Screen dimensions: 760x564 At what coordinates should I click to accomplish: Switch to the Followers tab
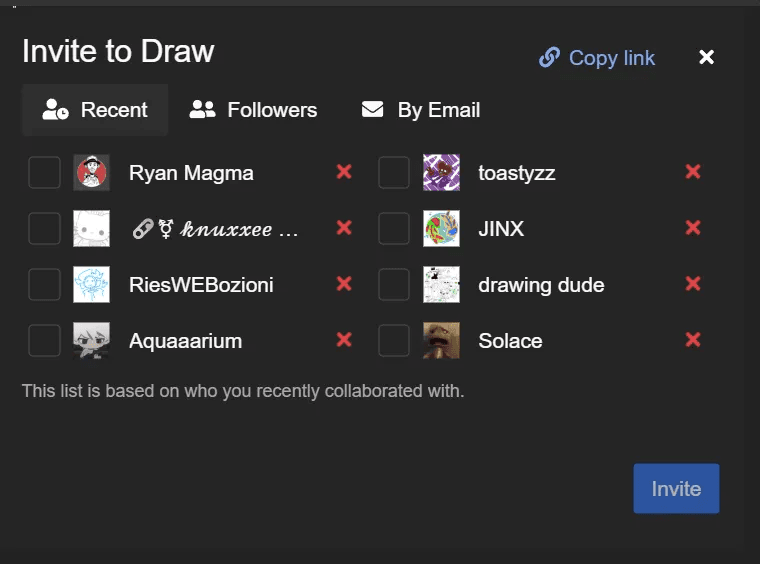click(x=254, y=110)
